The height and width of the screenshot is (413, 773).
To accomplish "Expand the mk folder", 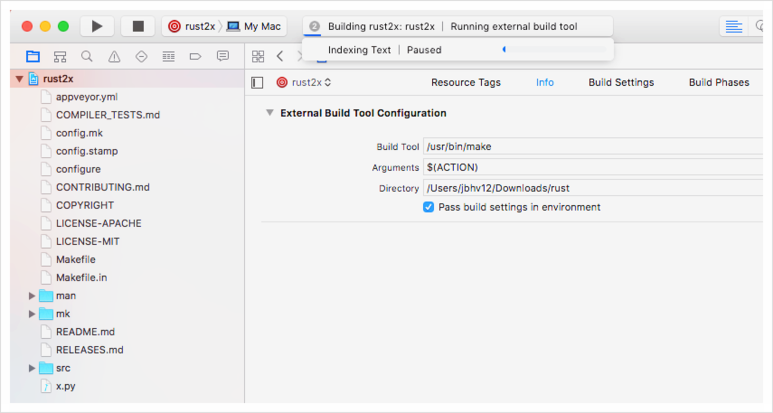I will 32,314.
